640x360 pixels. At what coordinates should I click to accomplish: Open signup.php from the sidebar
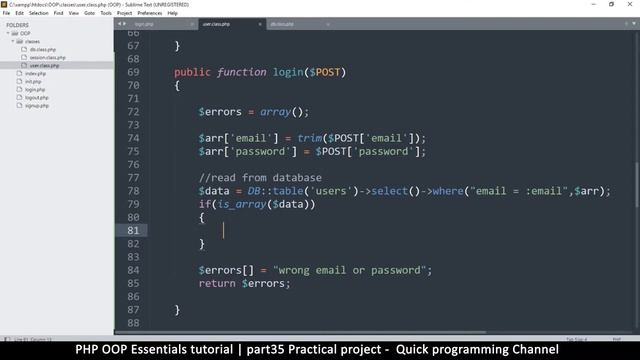coord(37,106)
